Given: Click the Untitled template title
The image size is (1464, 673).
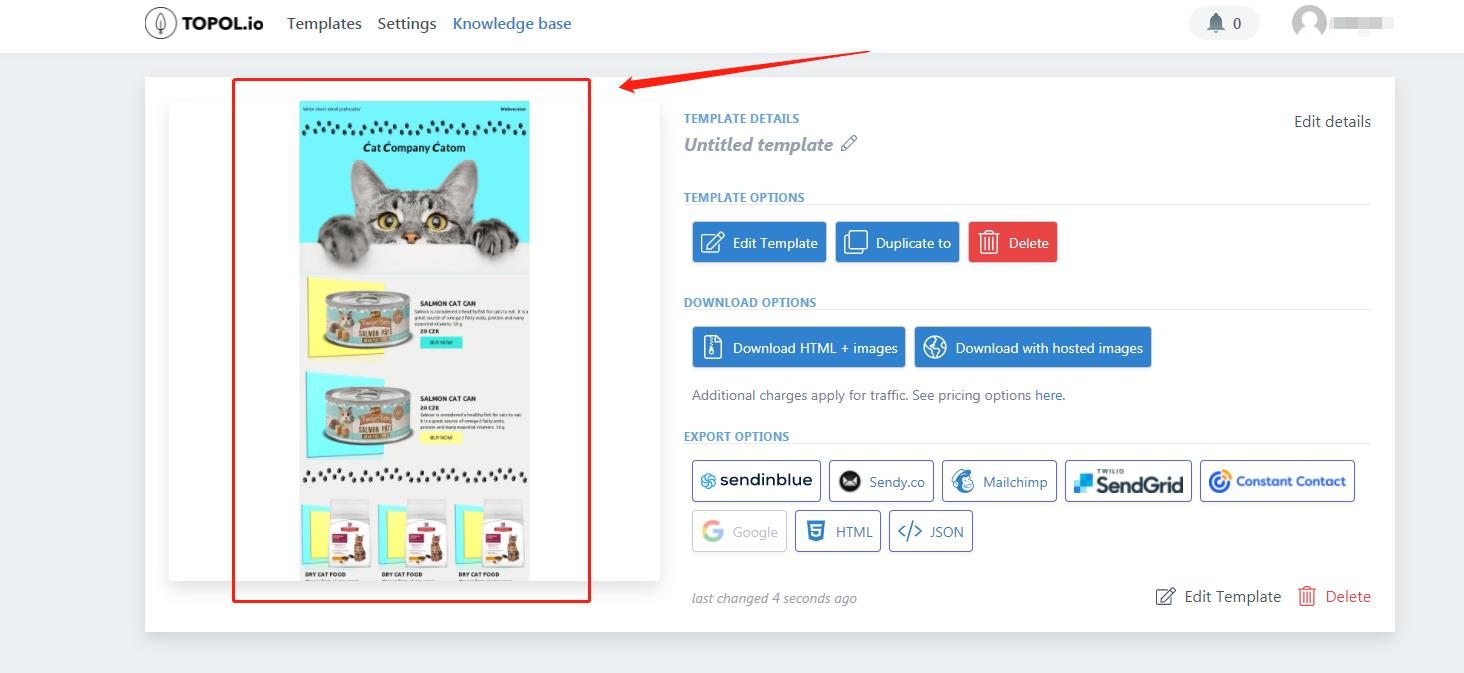Looking at the screenshot, I should tap(758, 144).
